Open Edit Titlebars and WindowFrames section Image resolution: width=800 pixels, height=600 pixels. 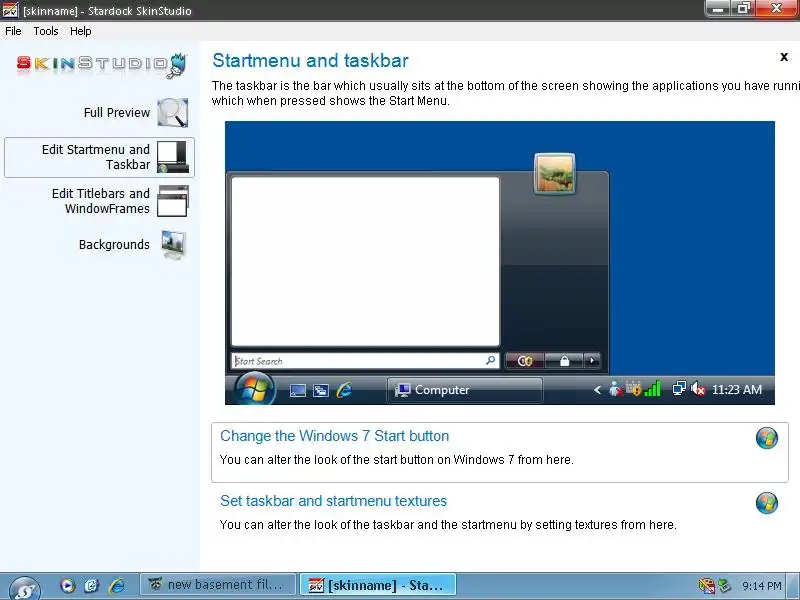pyautogui.click(x=101, y=201)
